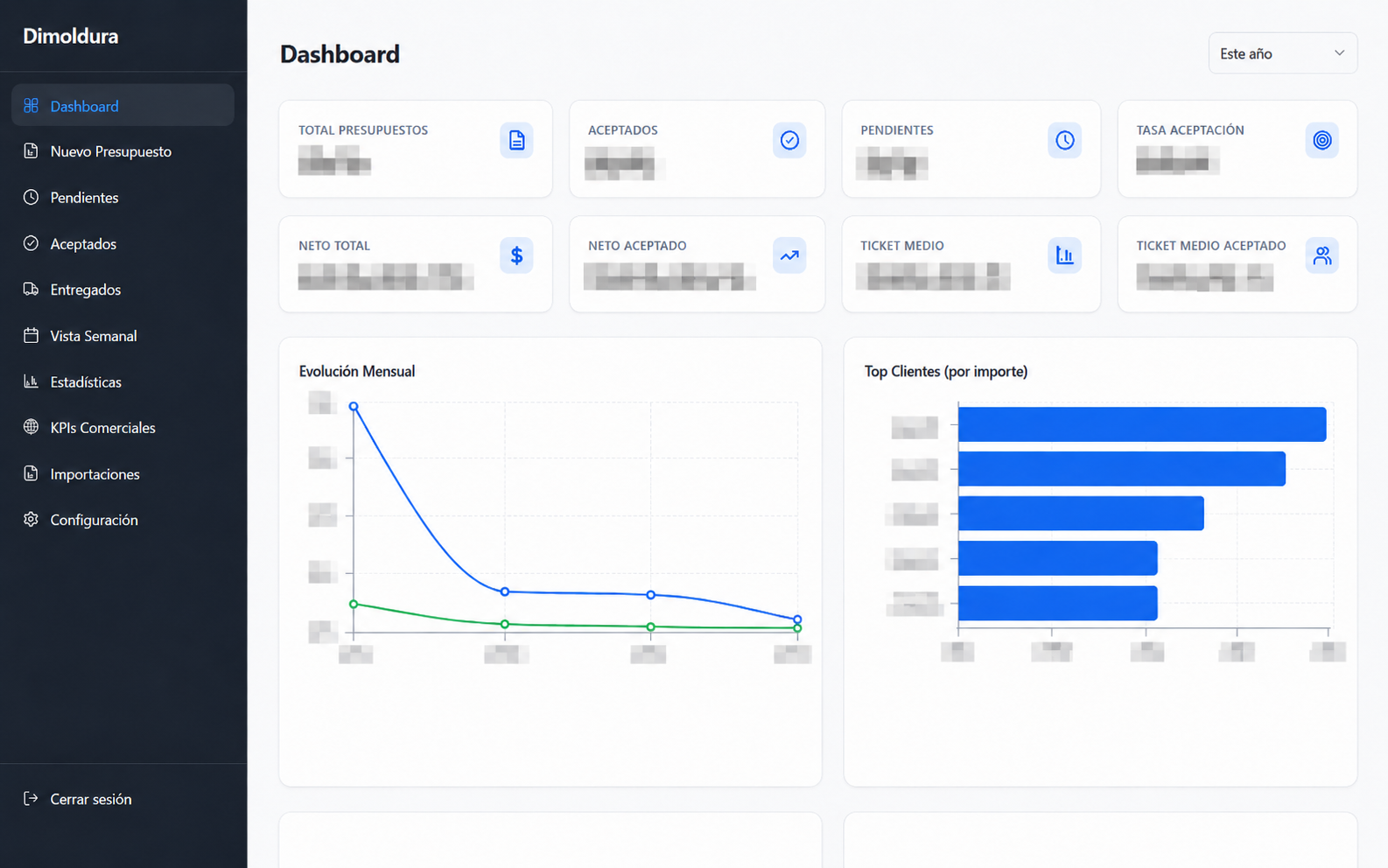The height and width of the screenshot is (868, 1388).
Task: Click the trending arrow icon in Neto Aceptado card
Action: click(x=789, y=255)
